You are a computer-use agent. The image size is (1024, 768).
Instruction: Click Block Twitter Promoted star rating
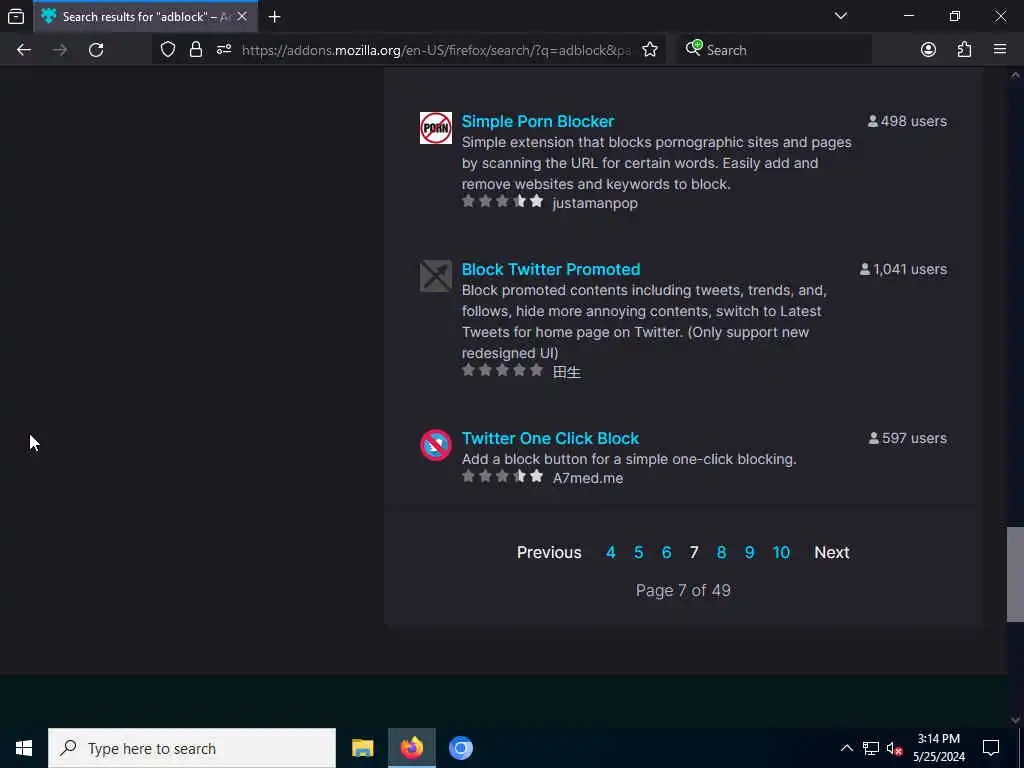(x=502, y=370)
